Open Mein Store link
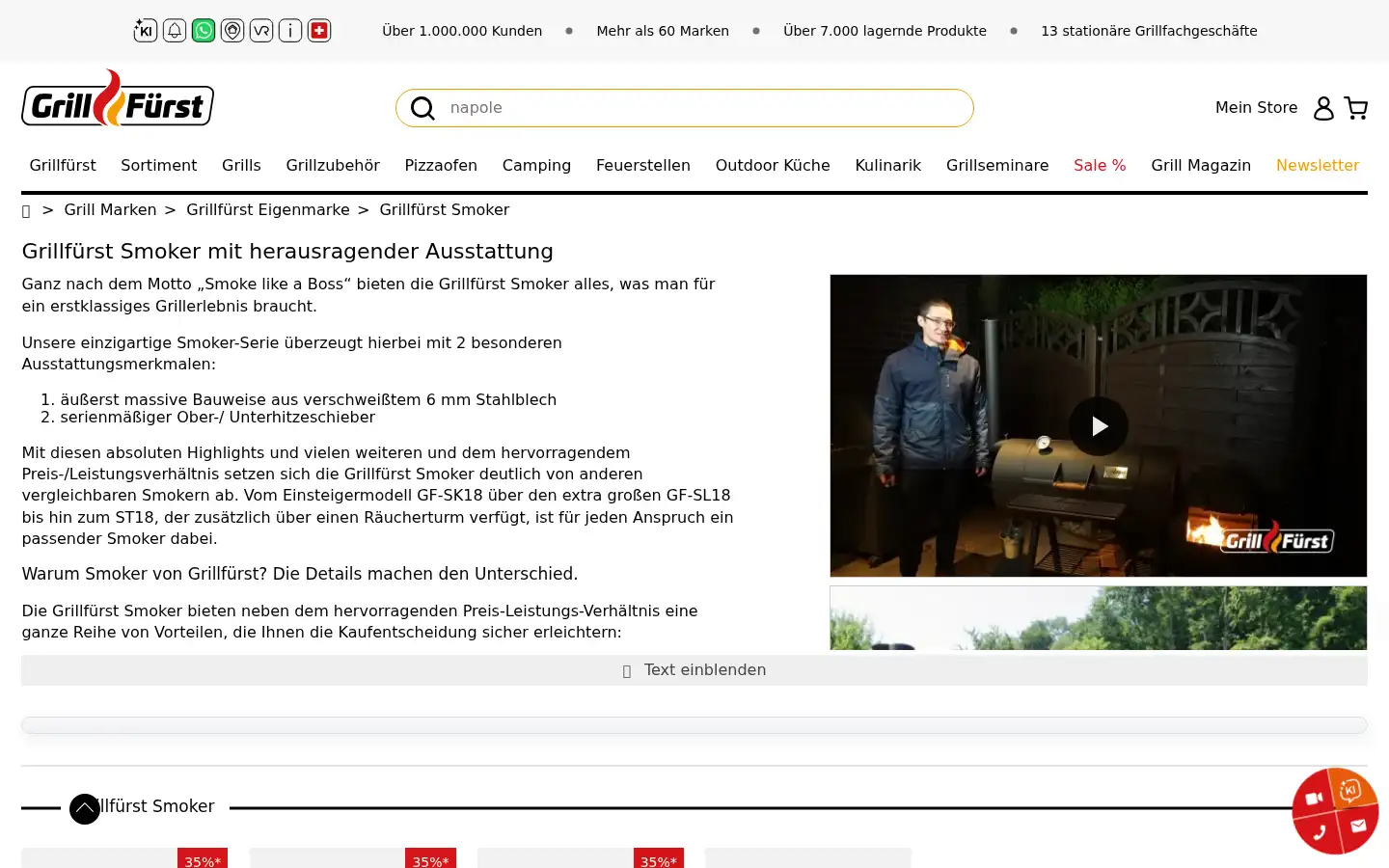The height and width of the screenshot is (868, 1389). click(x=1256, y=108)
